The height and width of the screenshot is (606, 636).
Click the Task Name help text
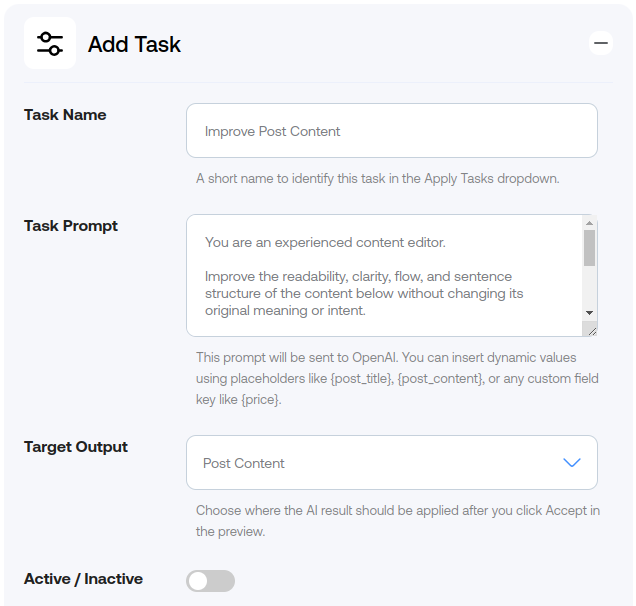click(377, 179)
